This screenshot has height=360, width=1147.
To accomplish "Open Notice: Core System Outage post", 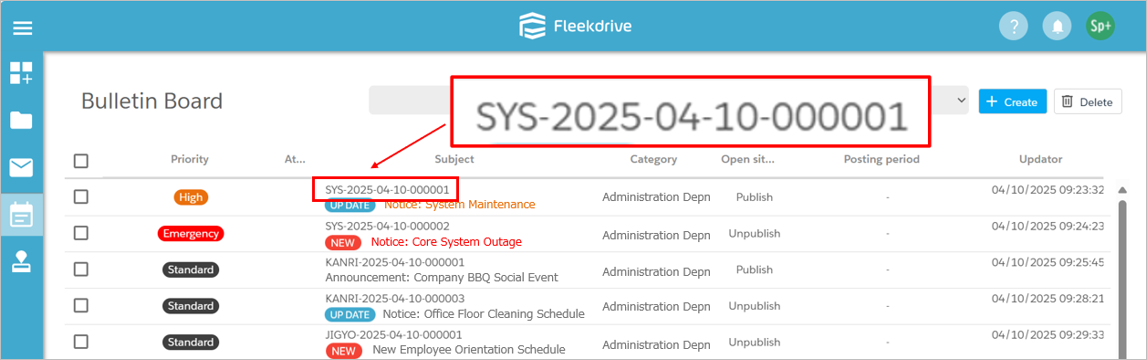I will 446,241.
